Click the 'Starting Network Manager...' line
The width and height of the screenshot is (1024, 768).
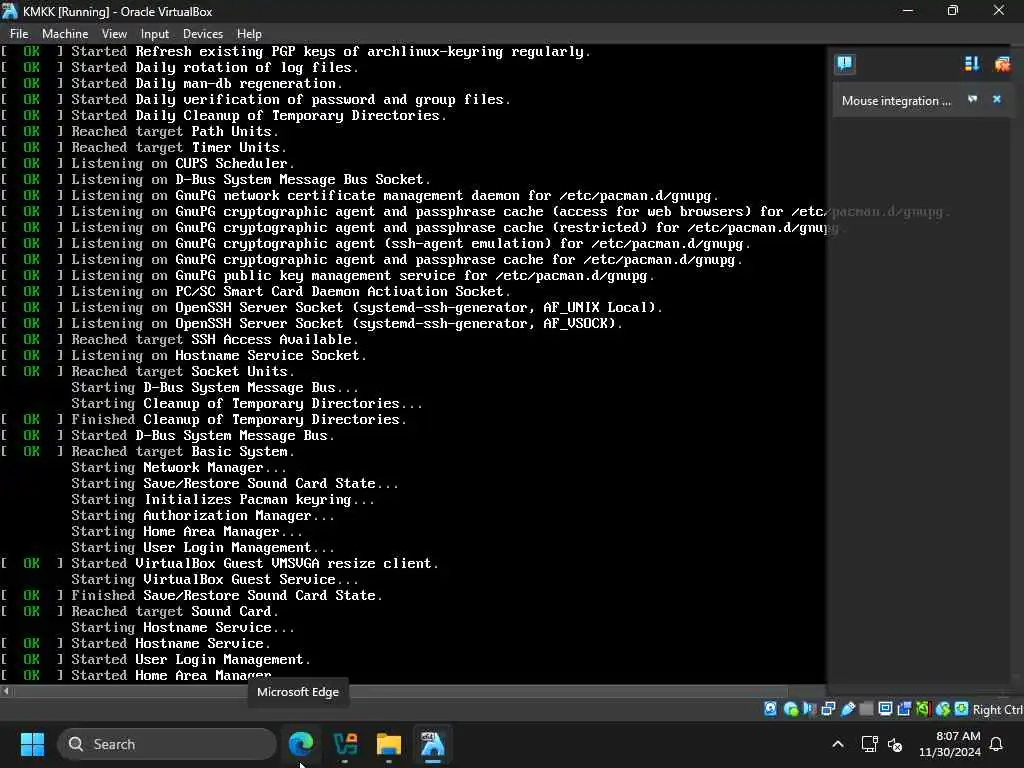click(178, 468)
